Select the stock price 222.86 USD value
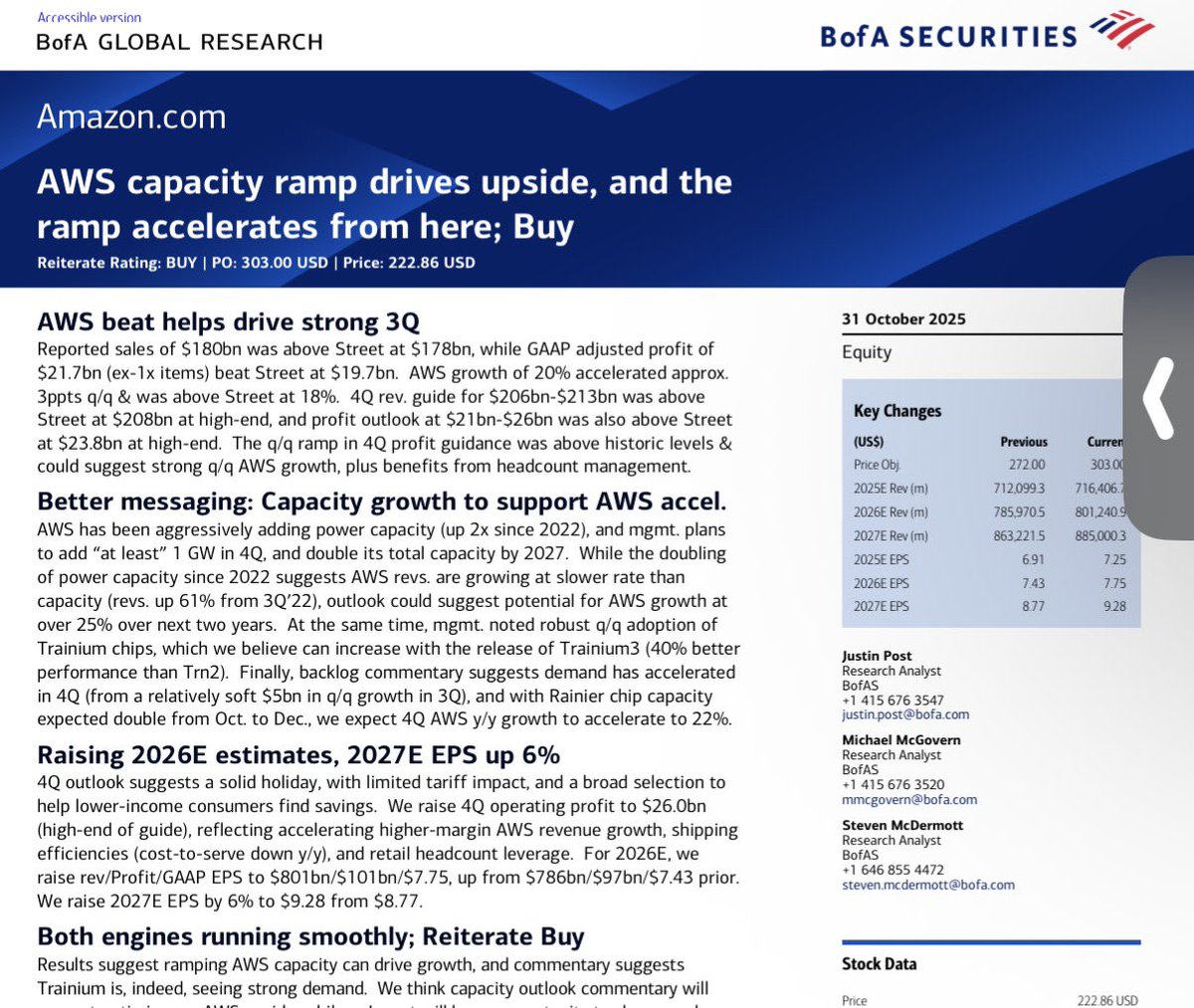1194x1008 pixels. point(1107,1000)
